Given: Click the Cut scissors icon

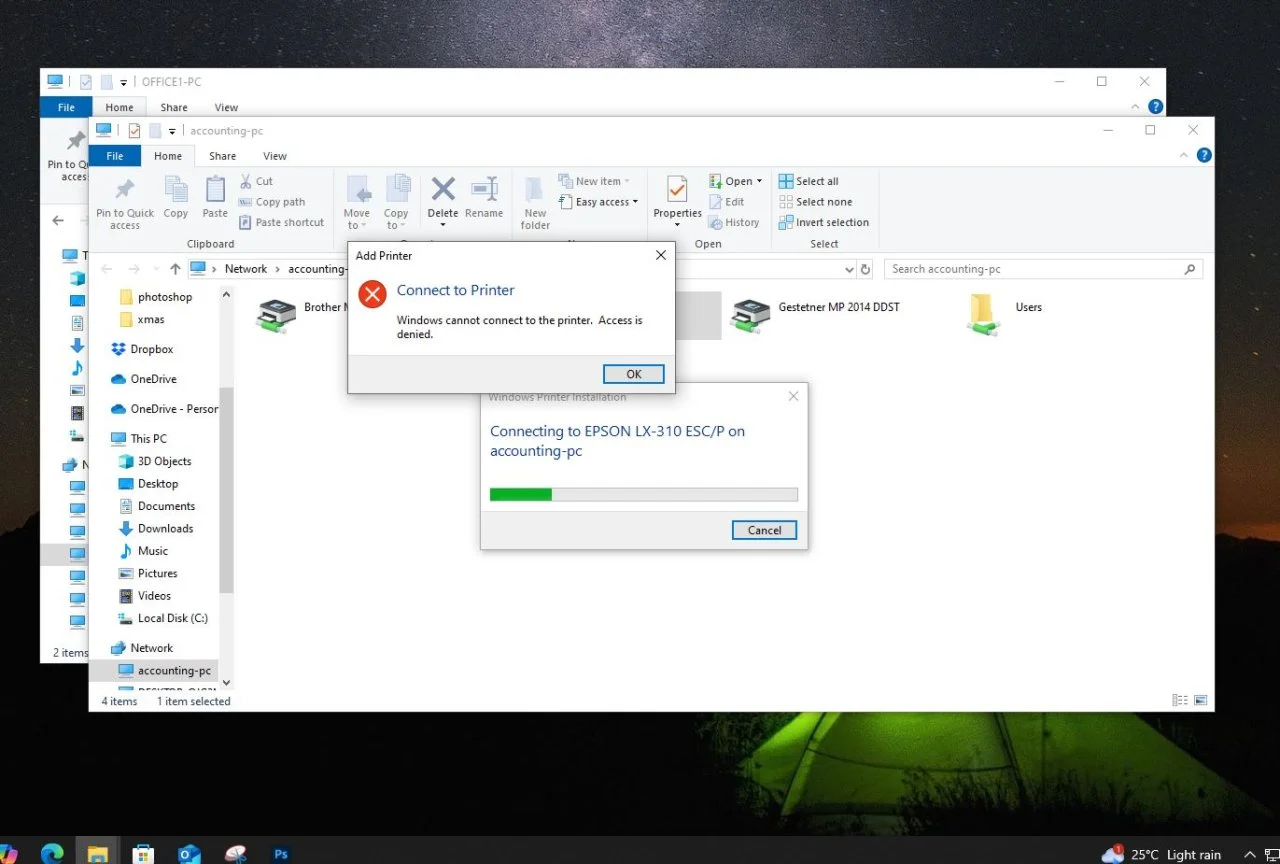Looking at the screenshot, I should 246,181.
